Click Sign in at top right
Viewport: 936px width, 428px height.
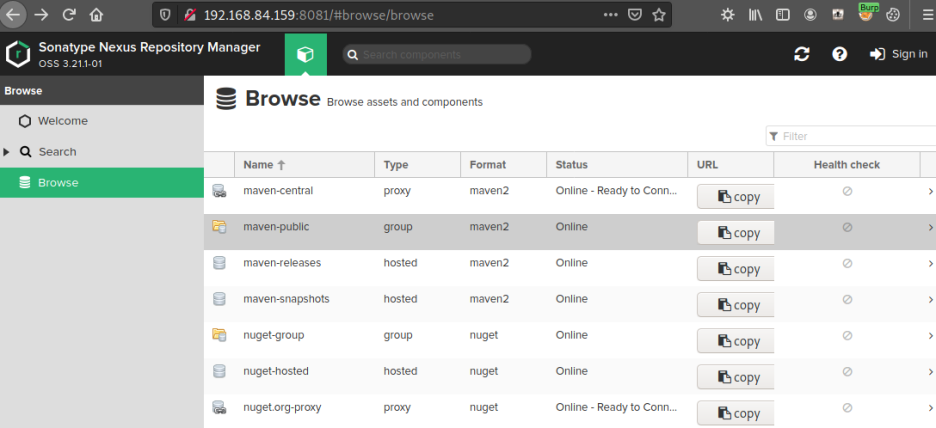coord(898,54)
